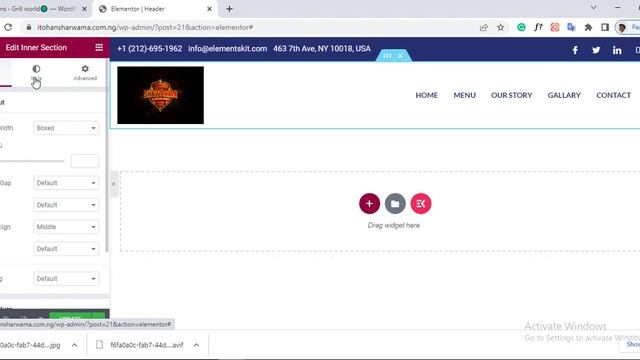Reload the page
640x360 pixels.
point(8,27)
